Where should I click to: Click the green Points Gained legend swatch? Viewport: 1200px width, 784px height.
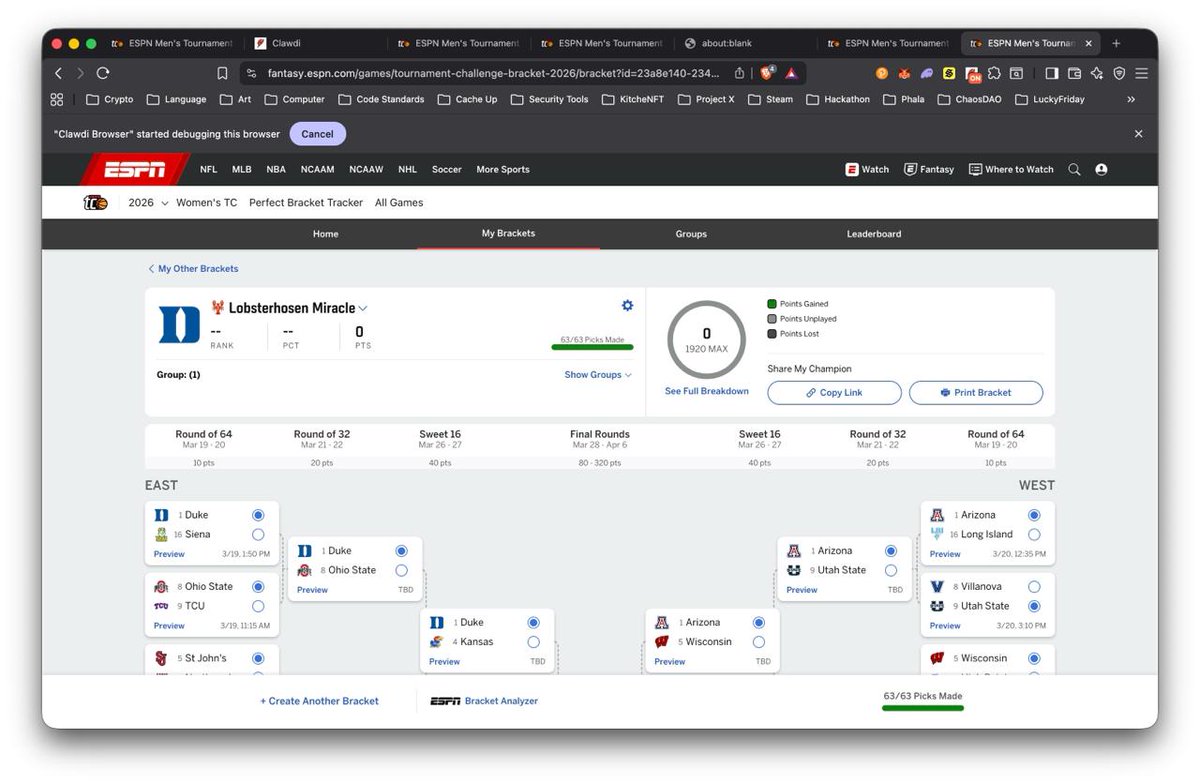(772, 304)
